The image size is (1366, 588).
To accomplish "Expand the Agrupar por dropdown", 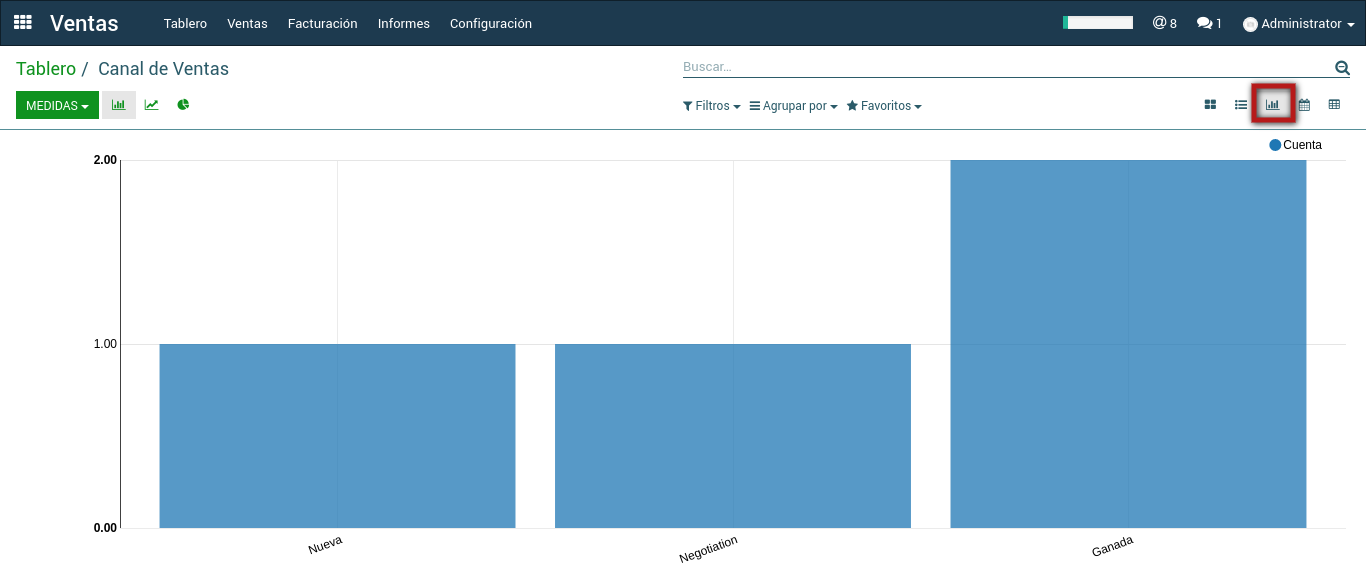I will (793, 106).
